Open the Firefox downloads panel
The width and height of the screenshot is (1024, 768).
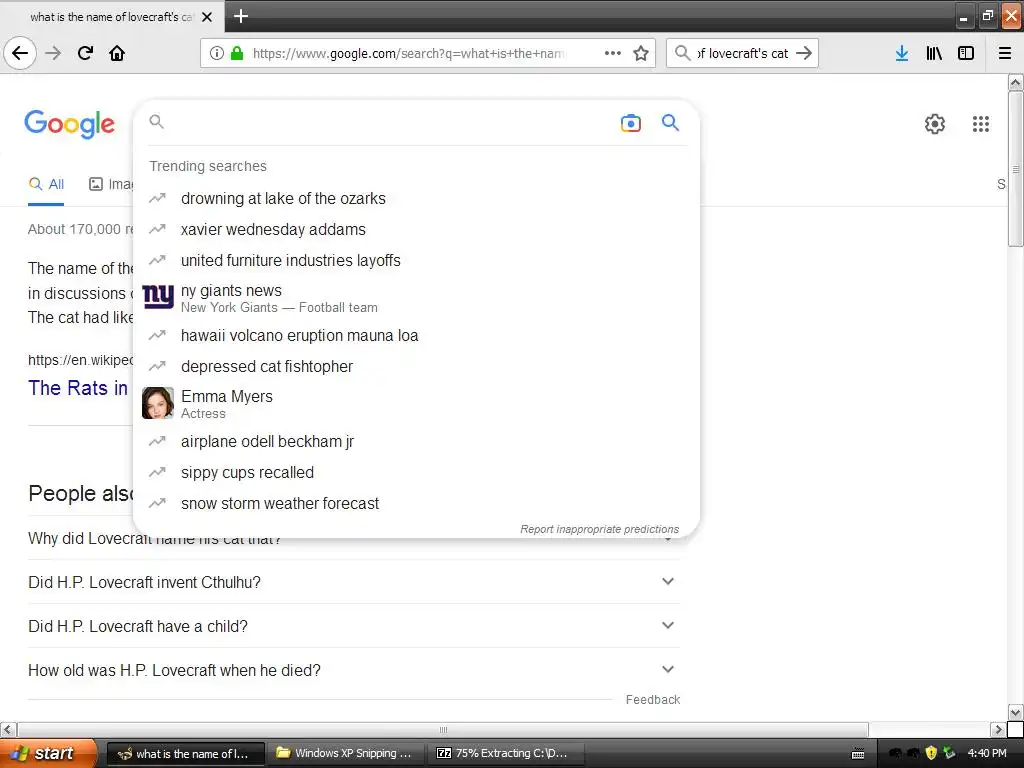[x=902, y=53]
